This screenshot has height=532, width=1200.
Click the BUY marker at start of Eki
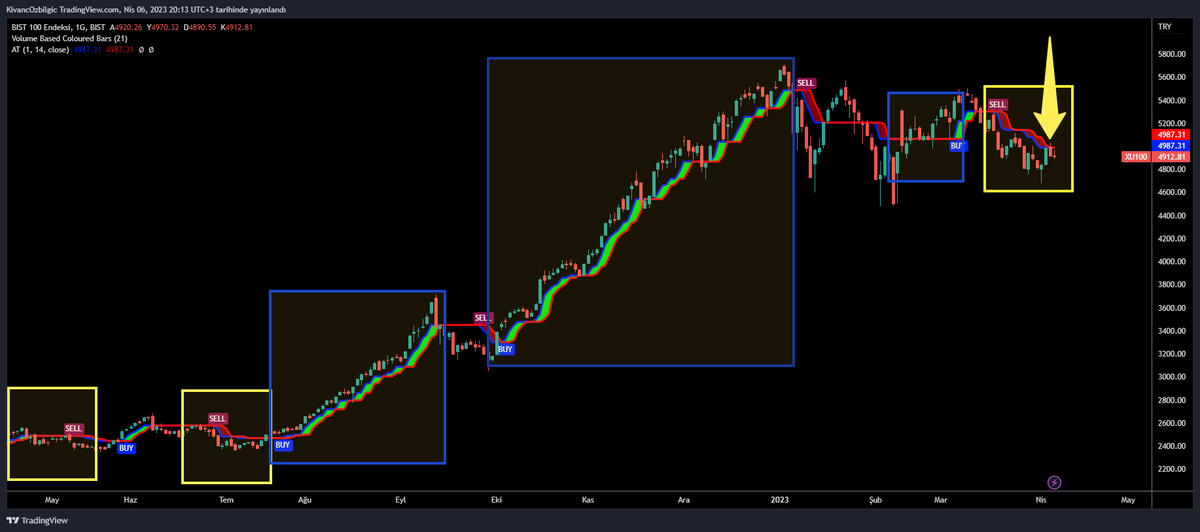coord(505,349)
